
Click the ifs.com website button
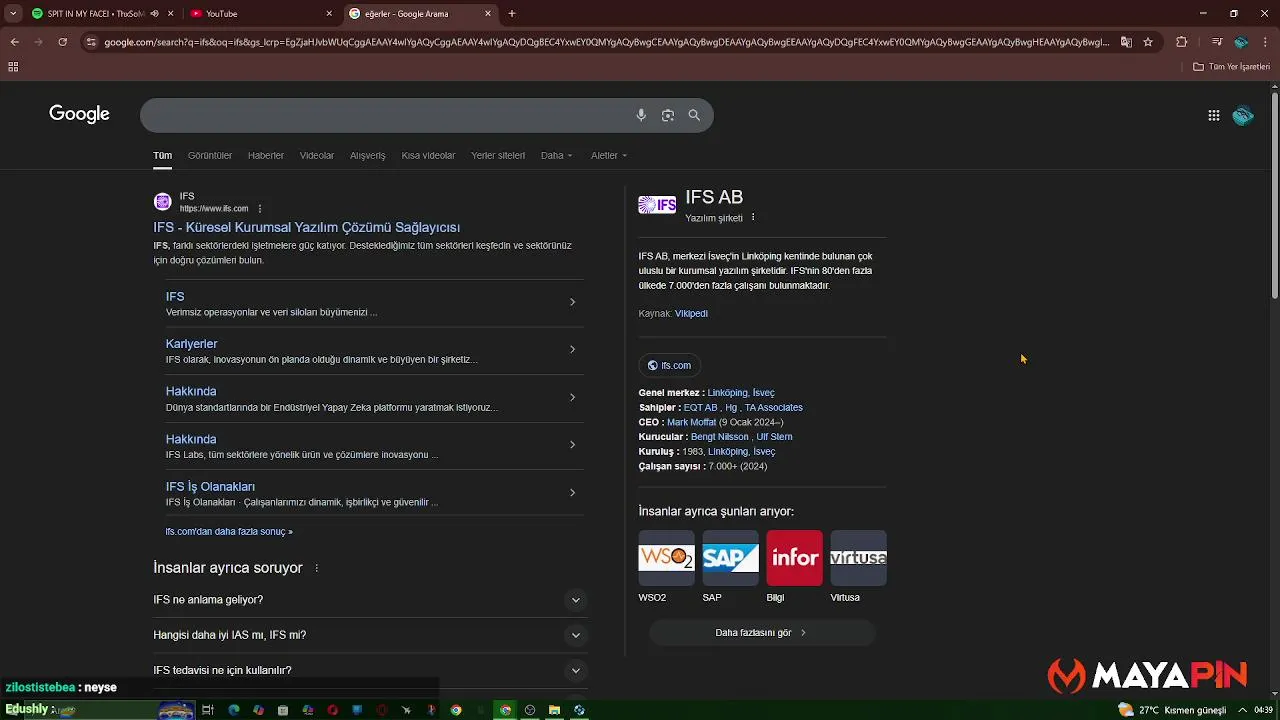click(x=669, y=365)
